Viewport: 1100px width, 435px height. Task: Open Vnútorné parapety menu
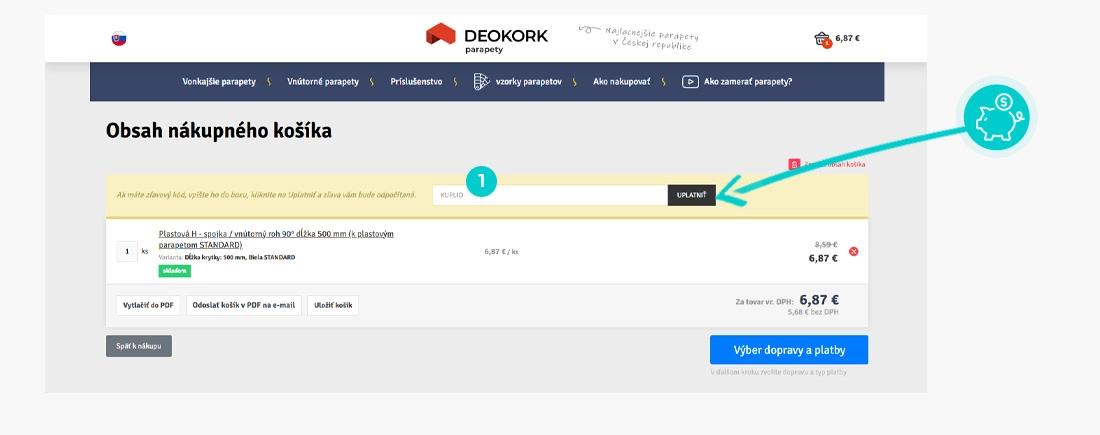pos(323,81)
